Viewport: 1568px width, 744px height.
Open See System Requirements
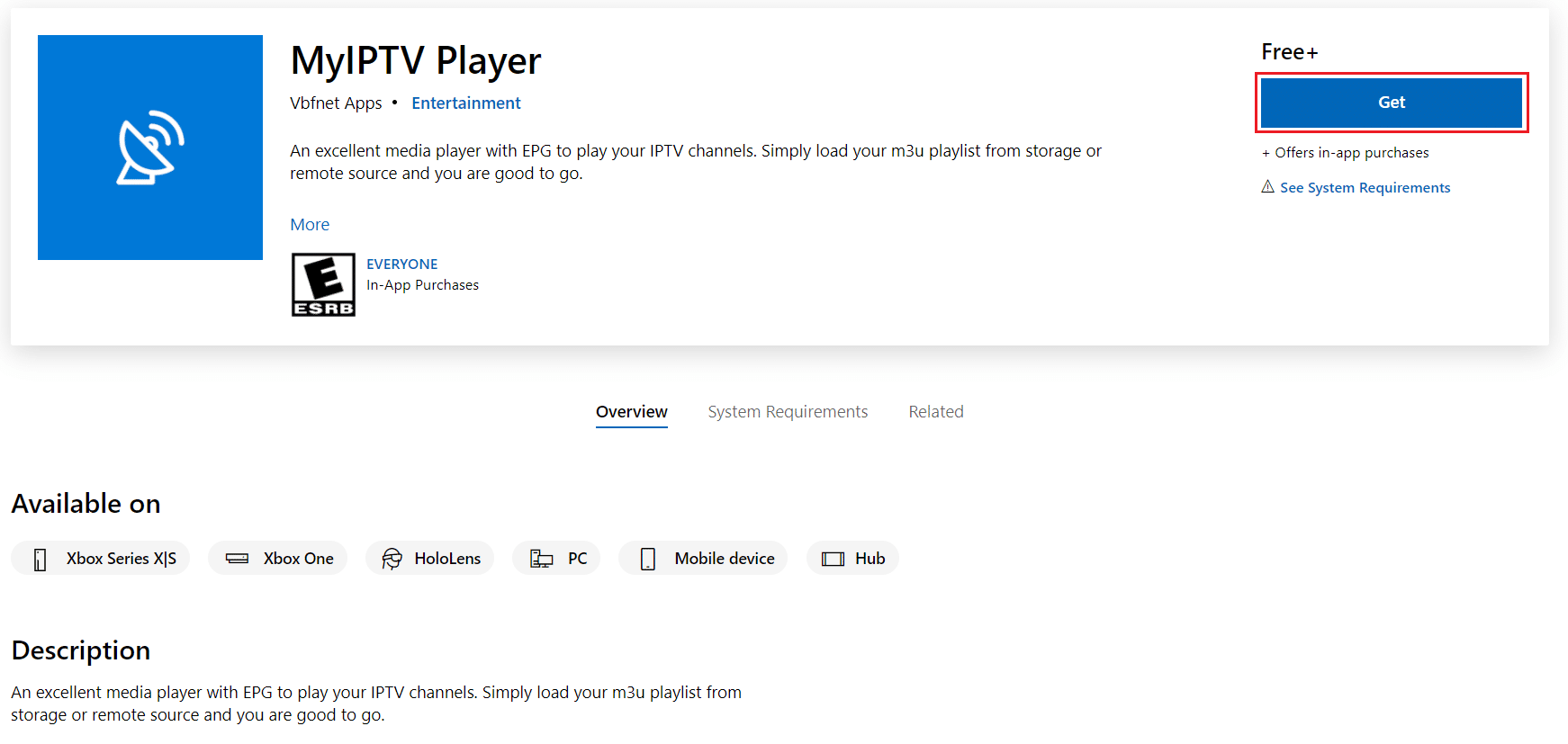point(1365,187)
